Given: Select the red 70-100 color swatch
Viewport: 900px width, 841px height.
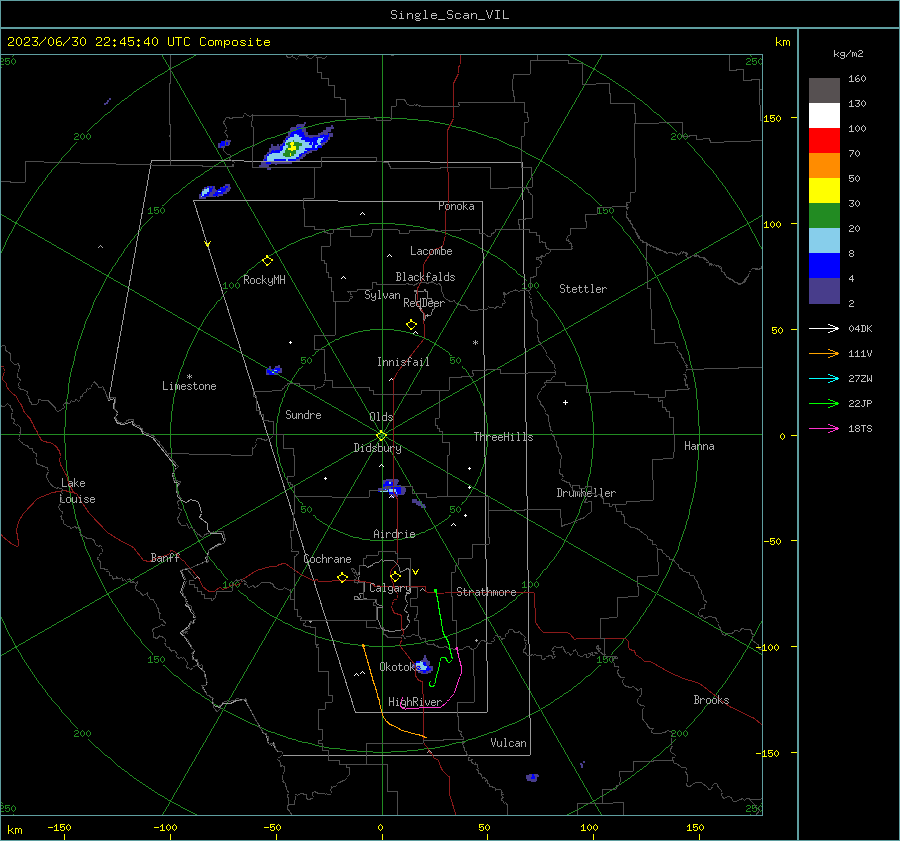Looking at the screenshot, I should point(824,141).
